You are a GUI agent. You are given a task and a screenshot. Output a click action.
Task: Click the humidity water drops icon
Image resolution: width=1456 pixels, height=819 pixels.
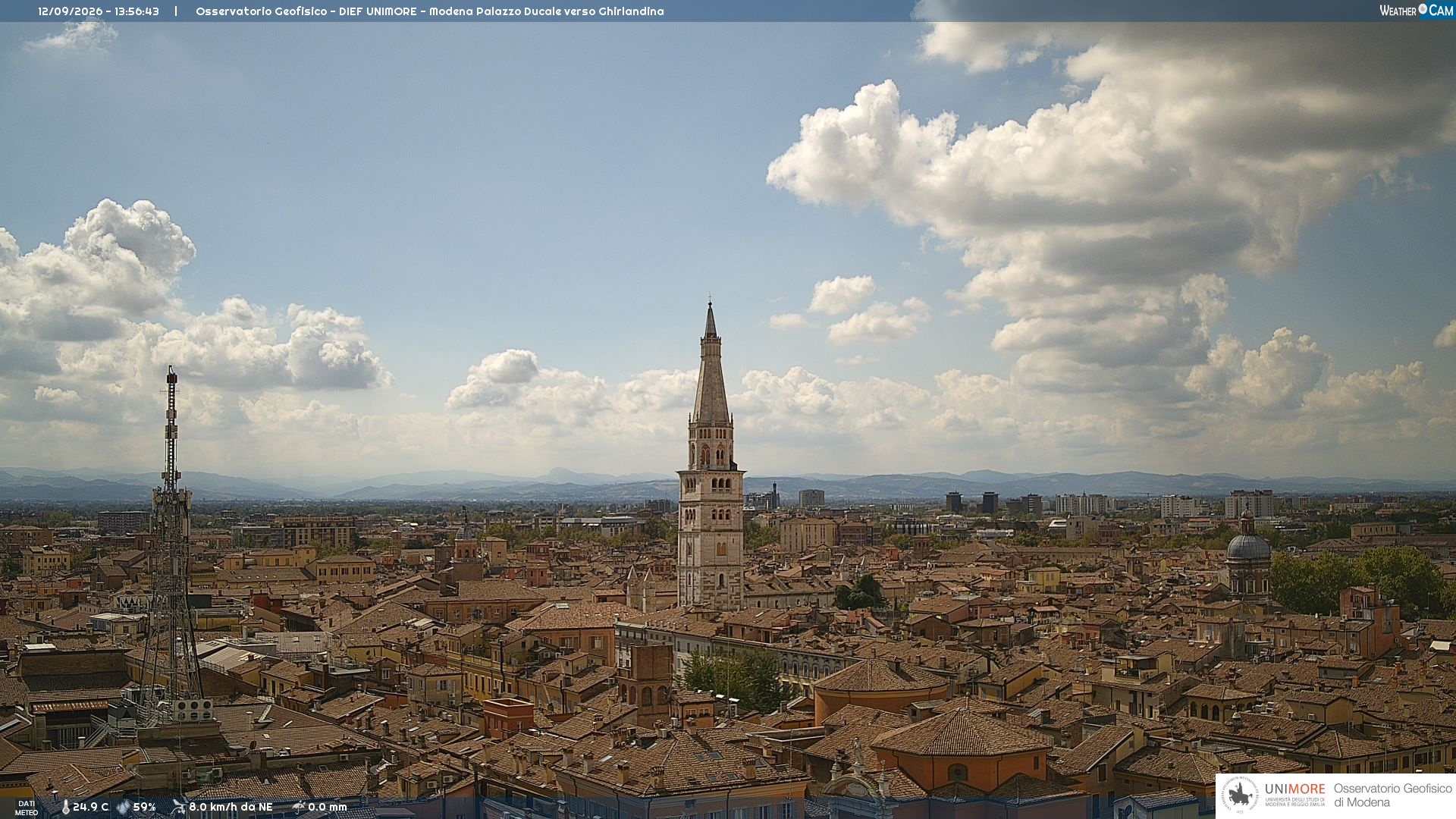pos(123,807)
